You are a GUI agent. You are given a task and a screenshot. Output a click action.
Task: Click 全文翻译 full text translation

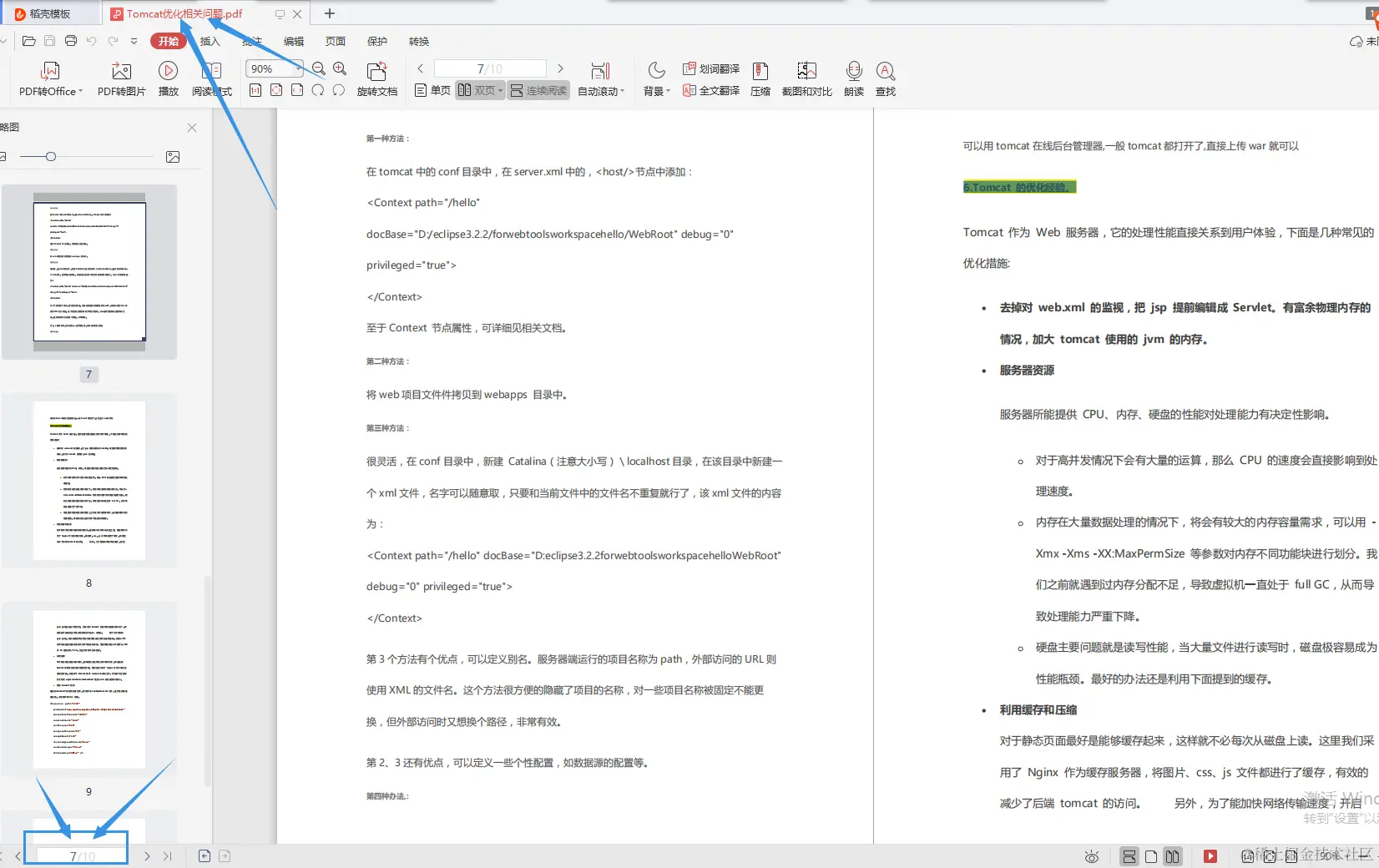[x=711, y=90]
